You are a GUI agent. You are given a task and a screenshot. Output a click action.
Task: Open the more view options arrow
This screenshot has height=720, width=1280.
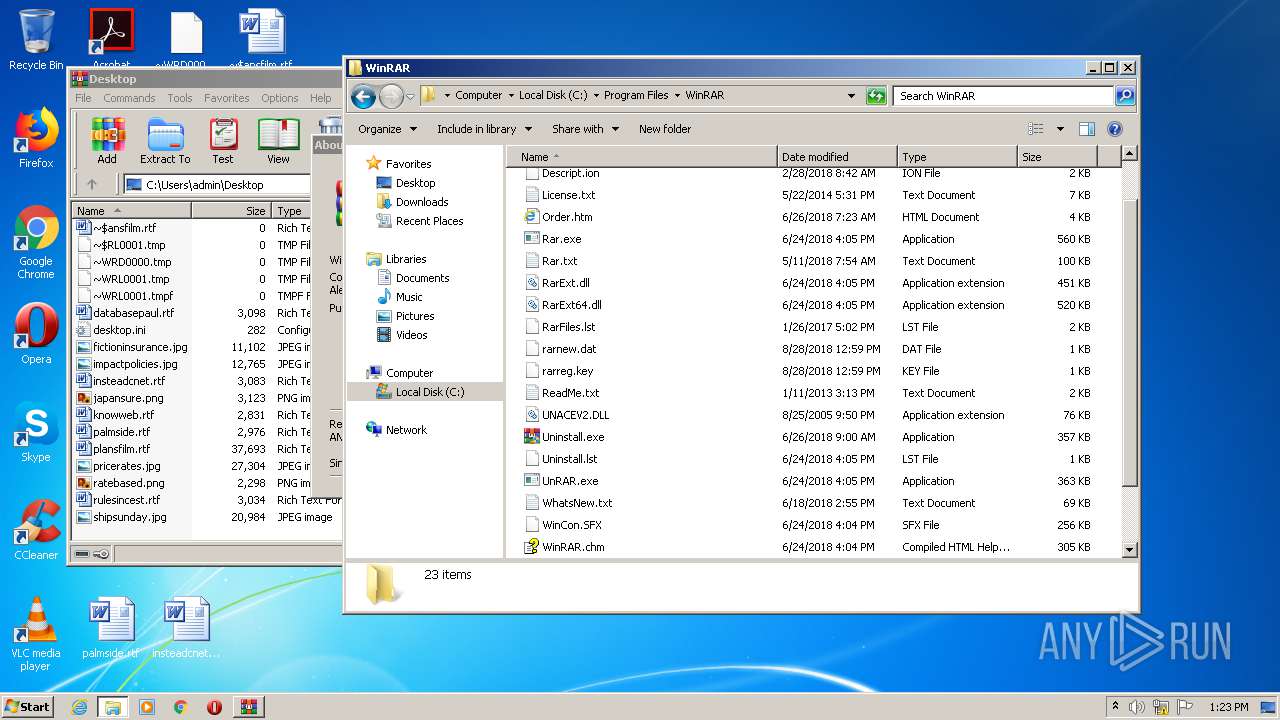1060,129
